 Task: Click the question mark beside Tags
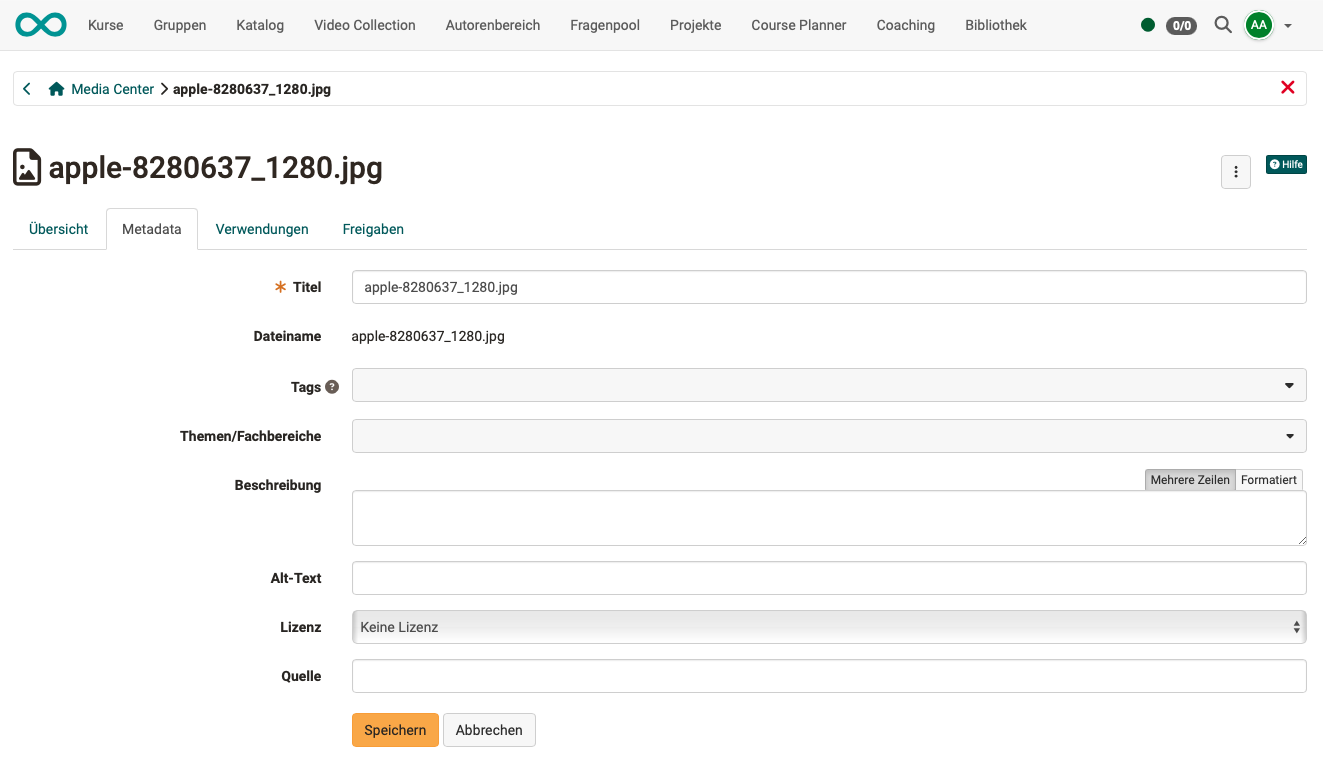coord(330,386)
